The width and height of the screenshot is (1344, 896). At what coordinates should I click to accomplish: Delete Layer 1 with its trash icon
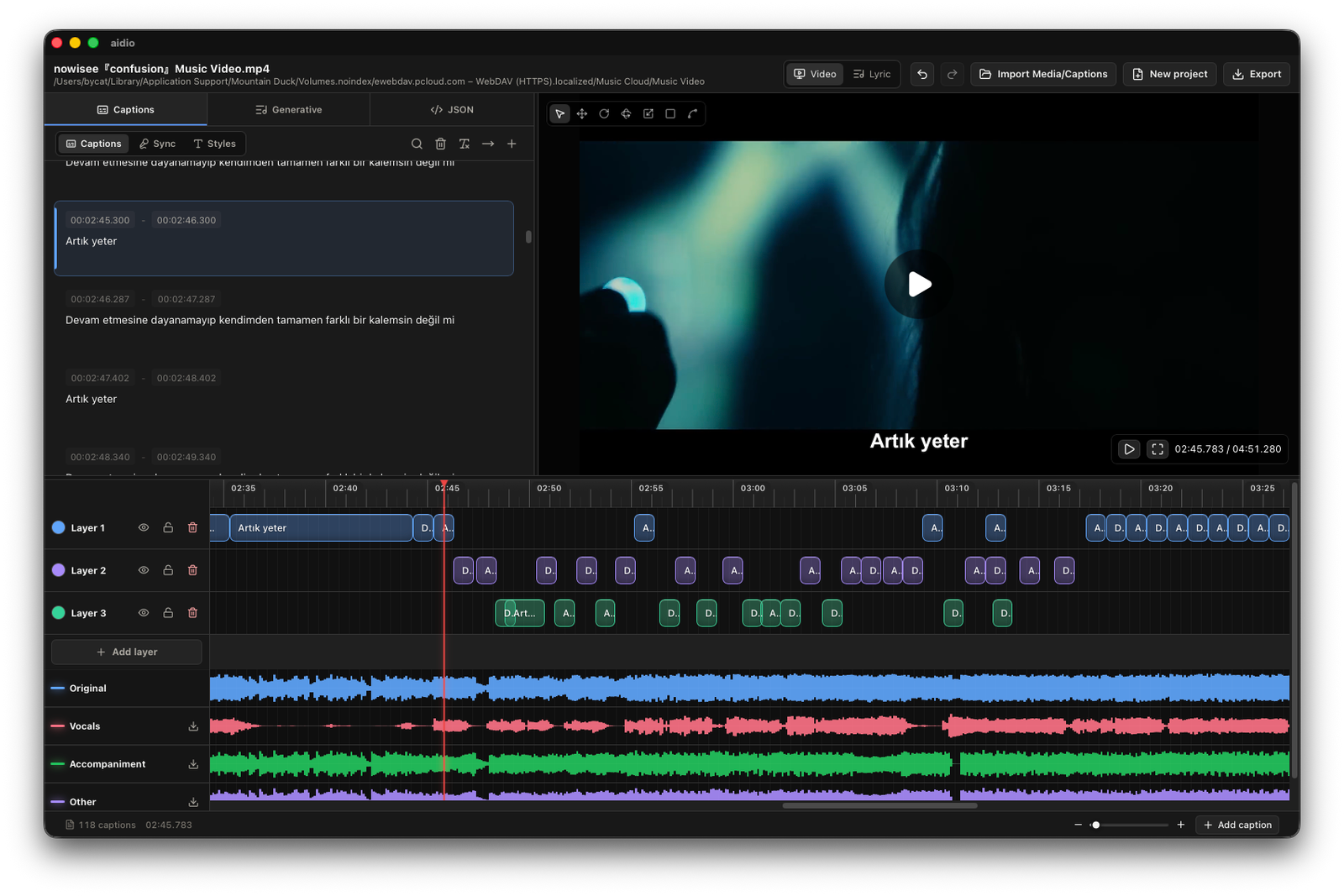click(192, 528)
